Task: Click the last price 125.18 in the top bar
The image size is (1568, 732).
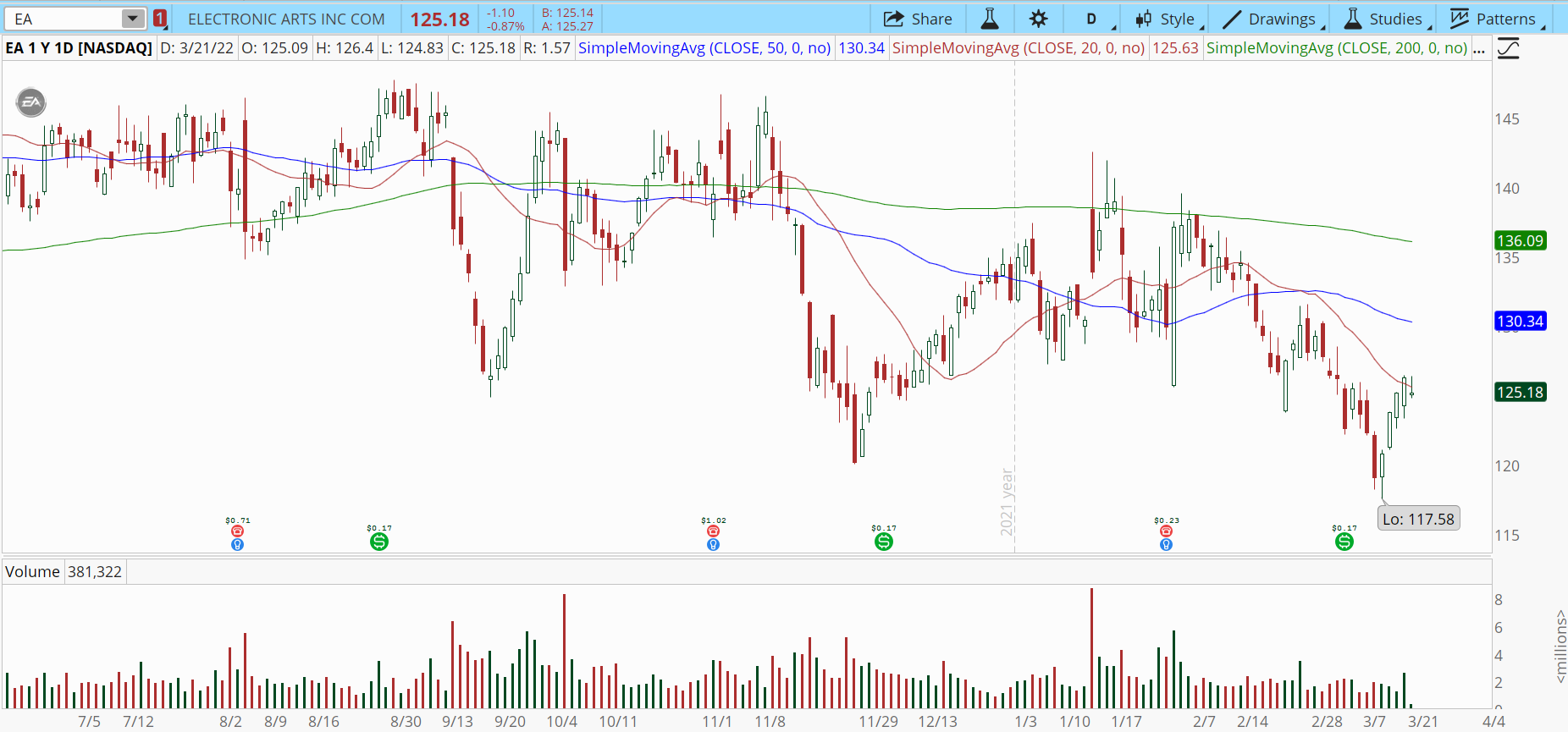Action: (440, 19)
